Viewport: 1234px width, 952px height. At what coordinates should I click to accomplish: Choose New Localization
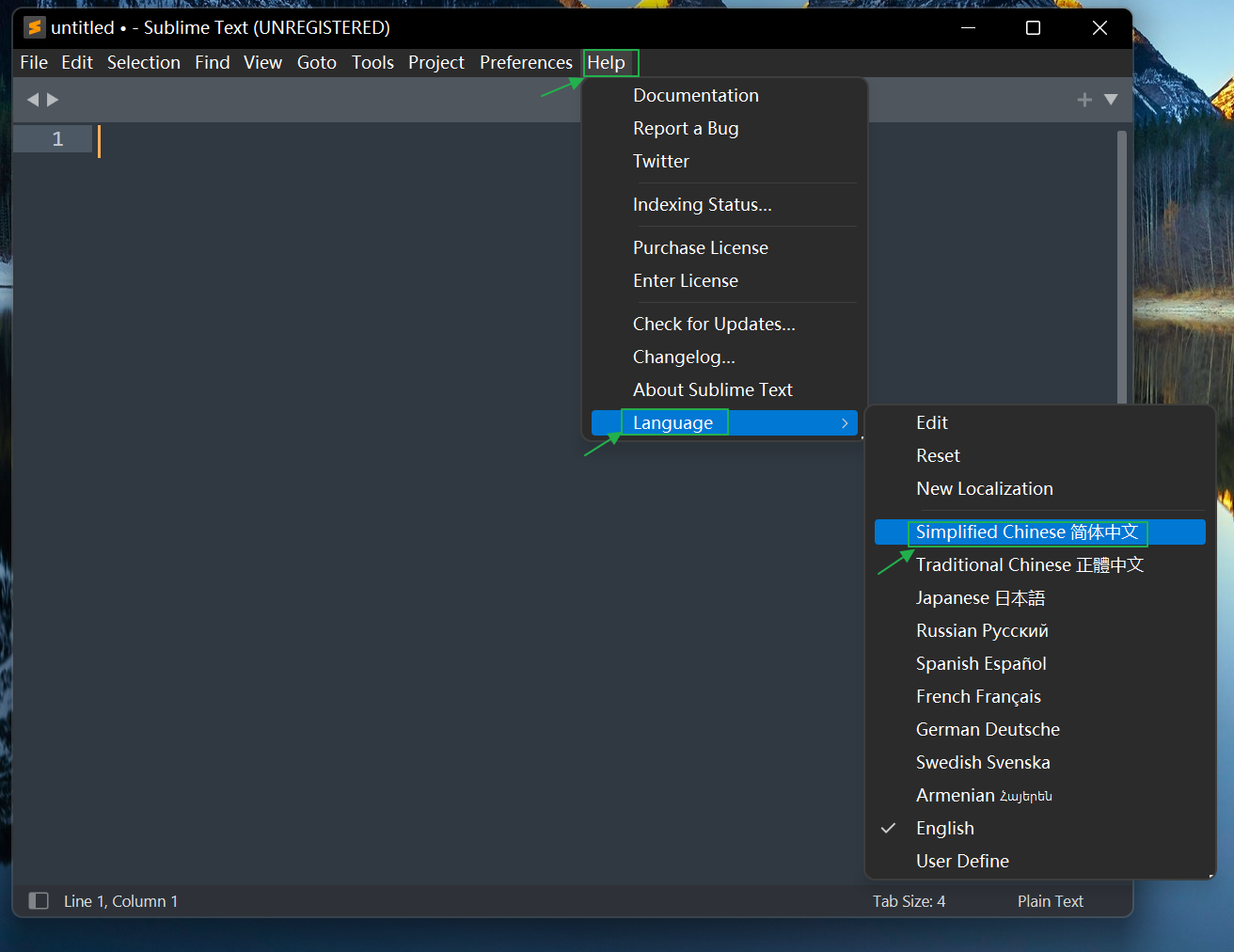pos(1039,489)
